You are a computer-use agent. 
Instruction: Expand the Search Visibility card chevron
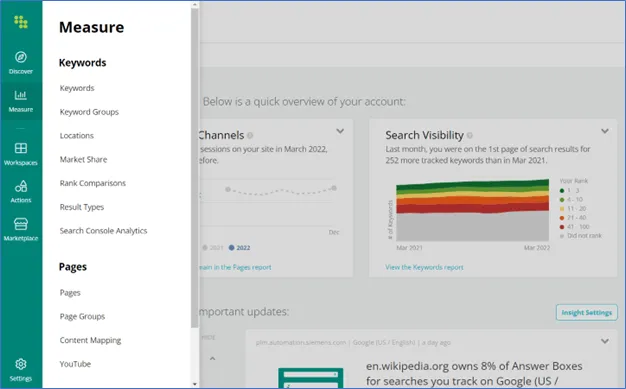point(605,131)
